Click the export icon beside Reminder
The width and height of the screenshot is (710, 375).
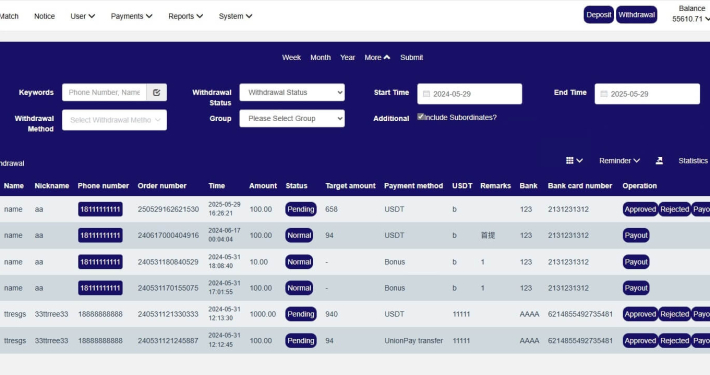[659, 161]
